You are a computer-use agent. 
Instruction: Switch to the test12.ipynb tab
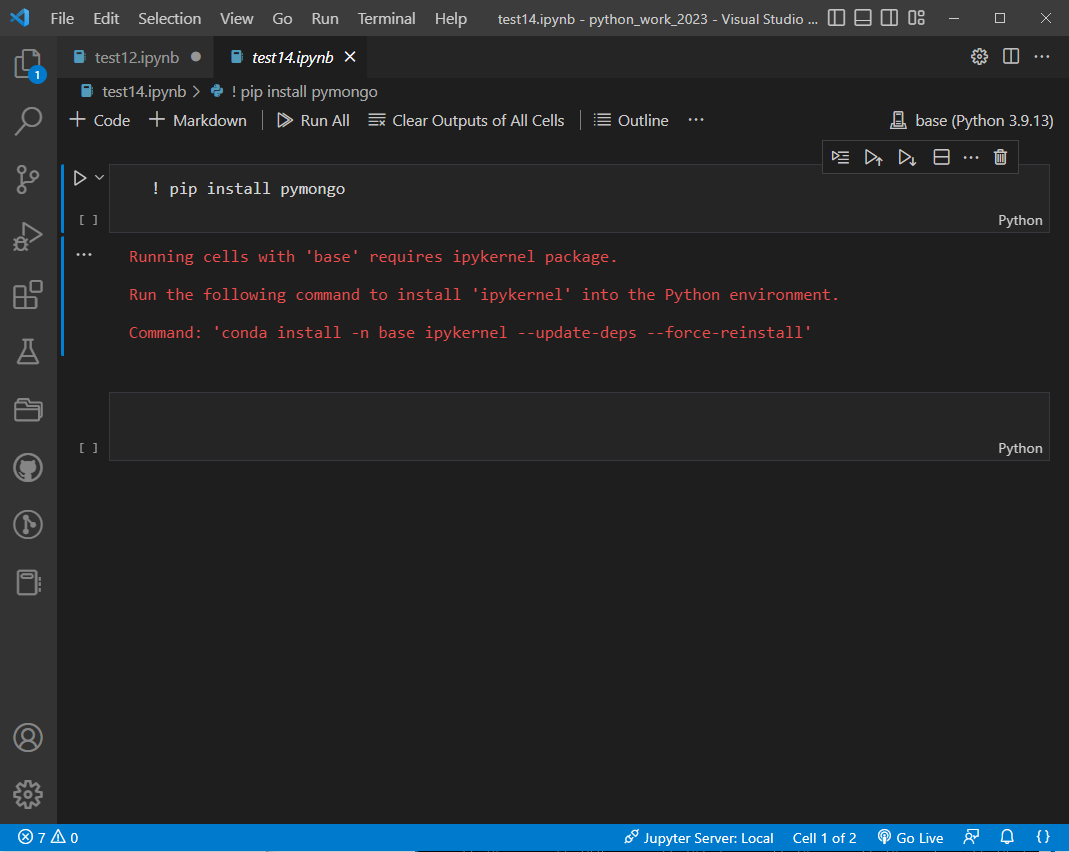pyautogui.click(x=135, y=57)
